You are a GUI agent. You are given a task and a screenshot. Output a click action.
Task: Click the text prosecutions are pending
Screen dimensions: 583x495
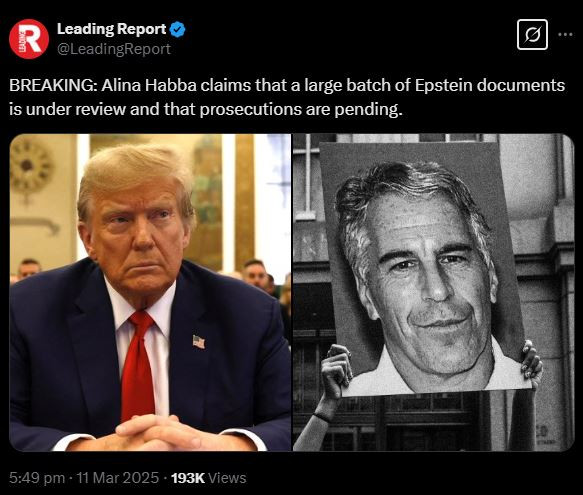coord(301,109)
